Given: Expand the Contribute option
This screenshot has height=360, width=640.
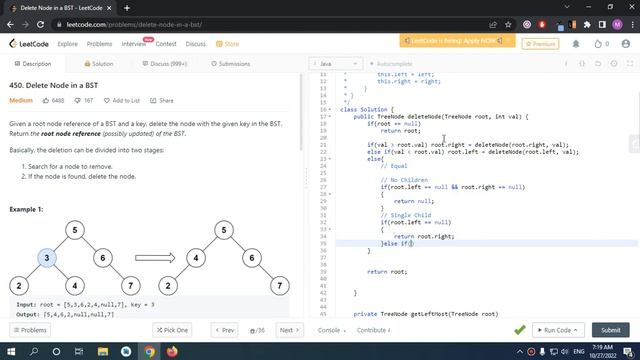Looking at the screenshot, I should [373, 330].
